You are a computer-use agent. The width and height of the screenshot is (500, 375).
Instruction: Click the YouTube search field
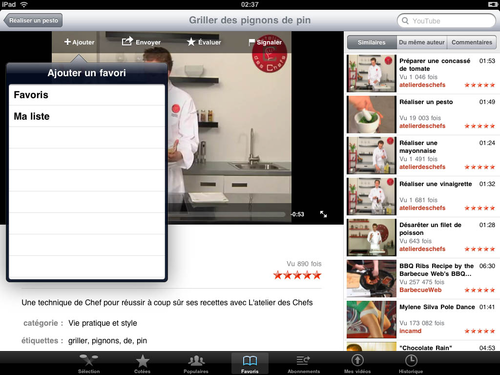tap(446, 21)
